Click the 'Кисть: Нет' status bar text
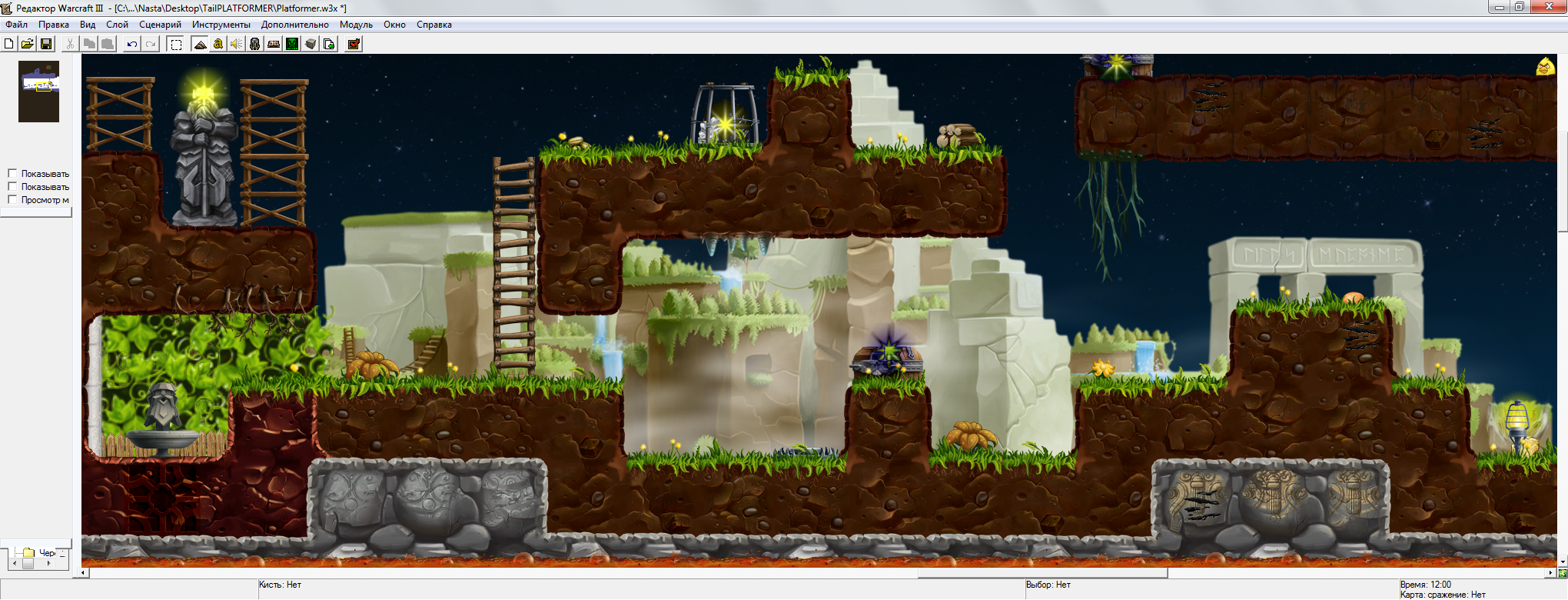The height and width of the screenshot is (600, 1568). (x=280, y=585)
